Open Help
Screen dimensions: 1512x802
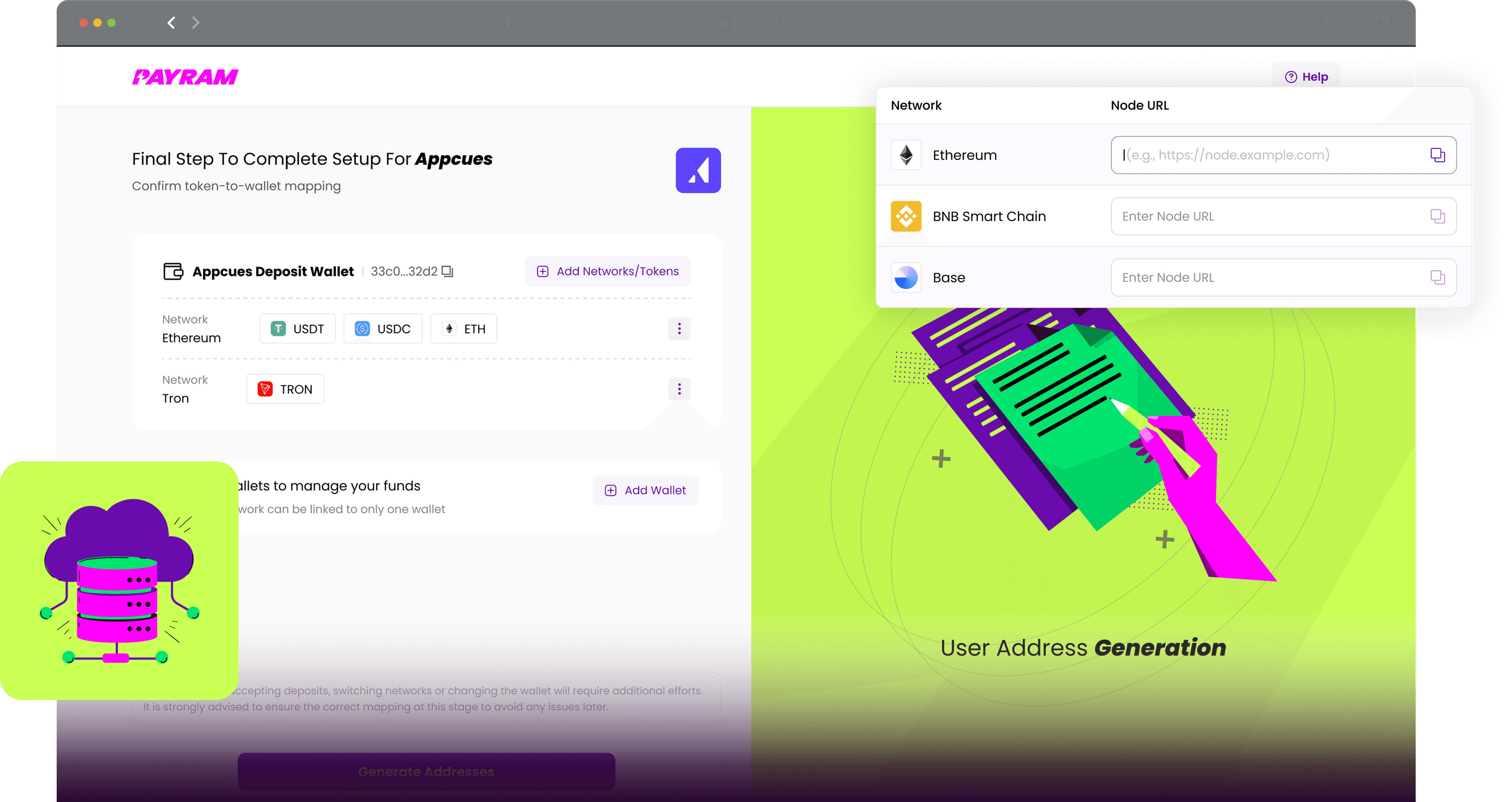tap(1306, 76)
